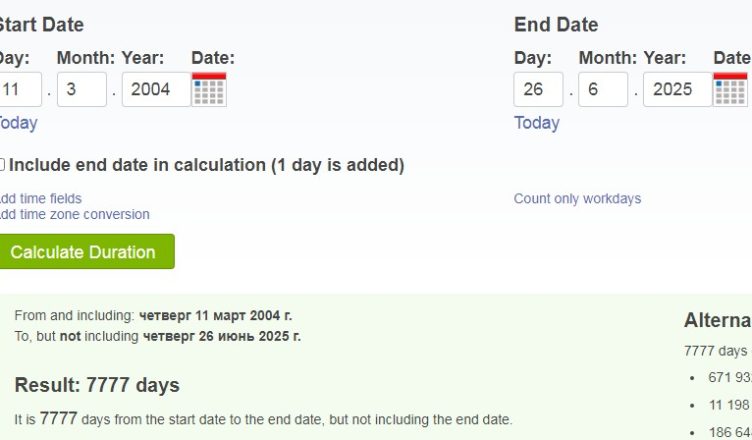
Task: Click the 11 198 alternative units list item
Action: [729, 405]
